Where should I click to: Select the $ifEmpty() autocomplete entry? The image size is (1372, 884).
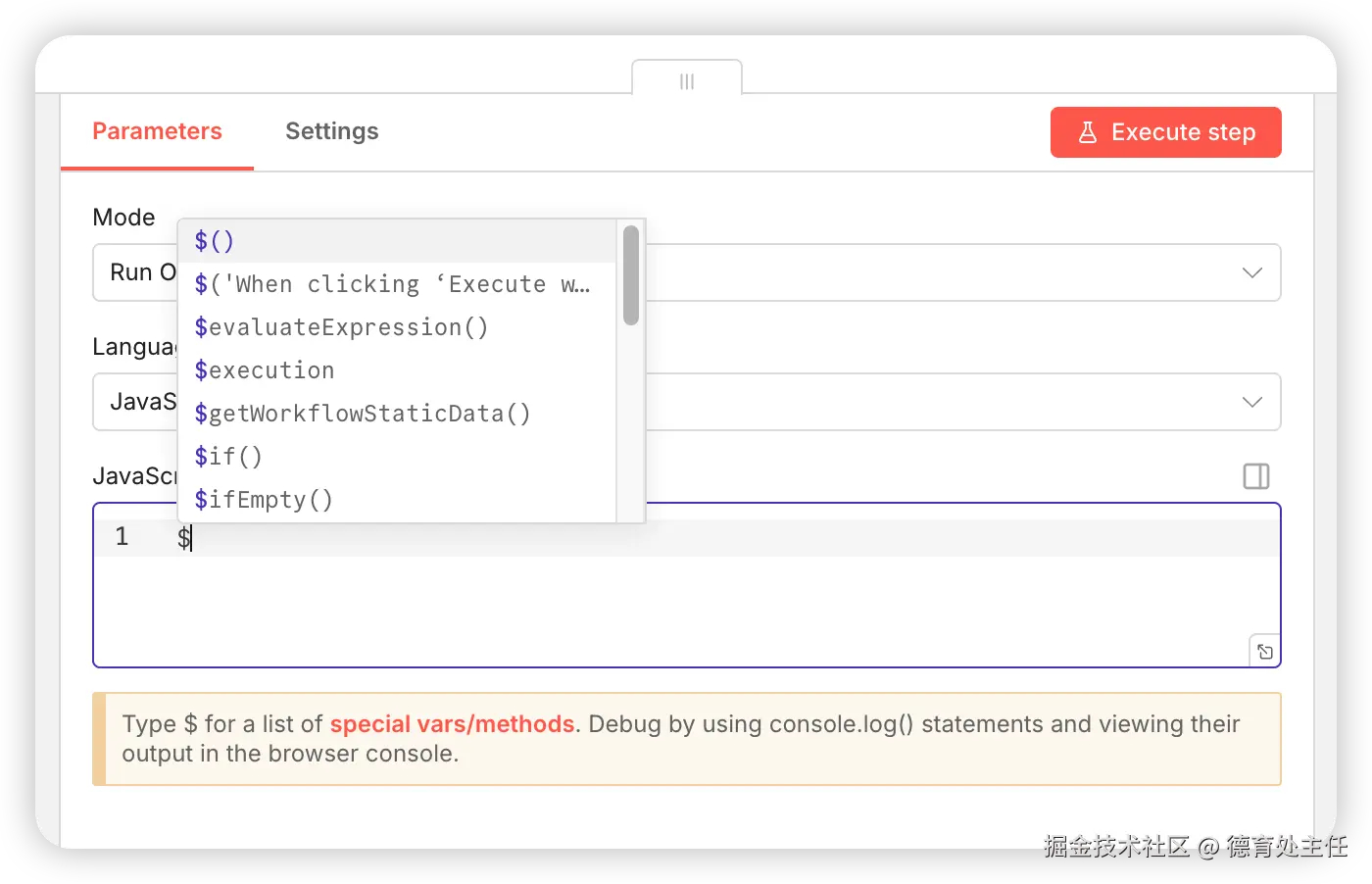(x=264, y=500)
